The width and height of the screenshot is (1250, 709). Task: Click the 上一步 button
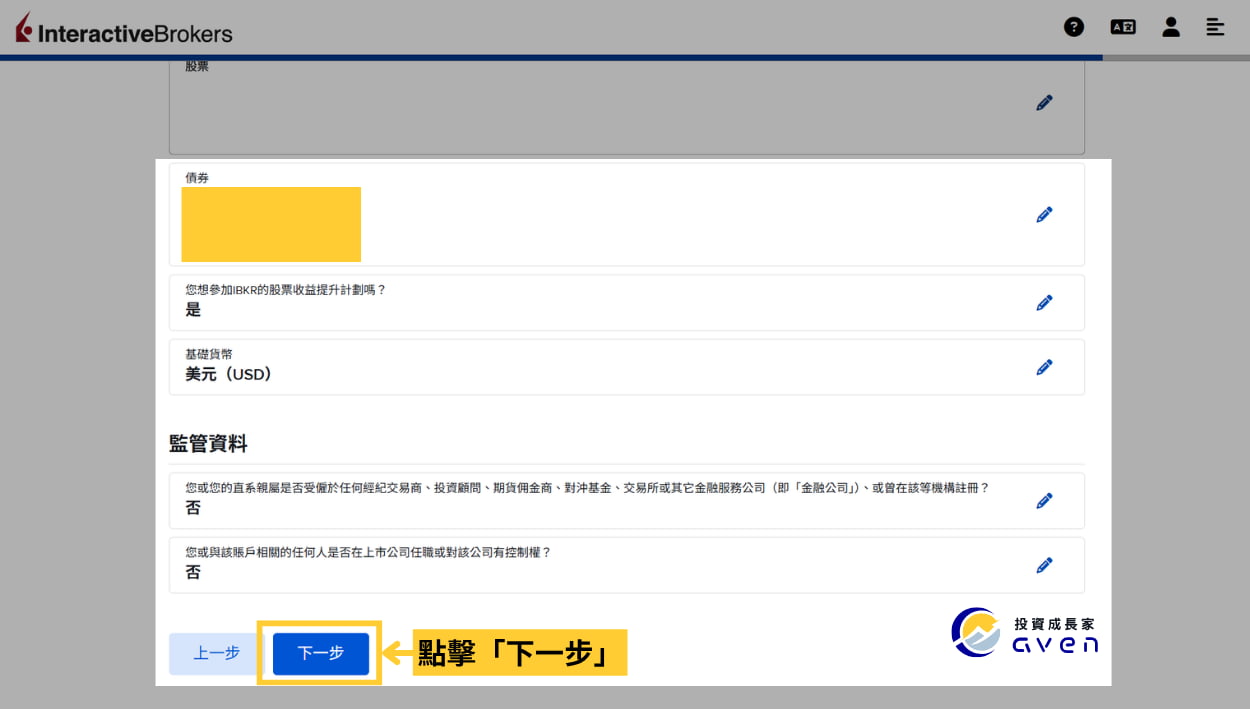(217, 653)
